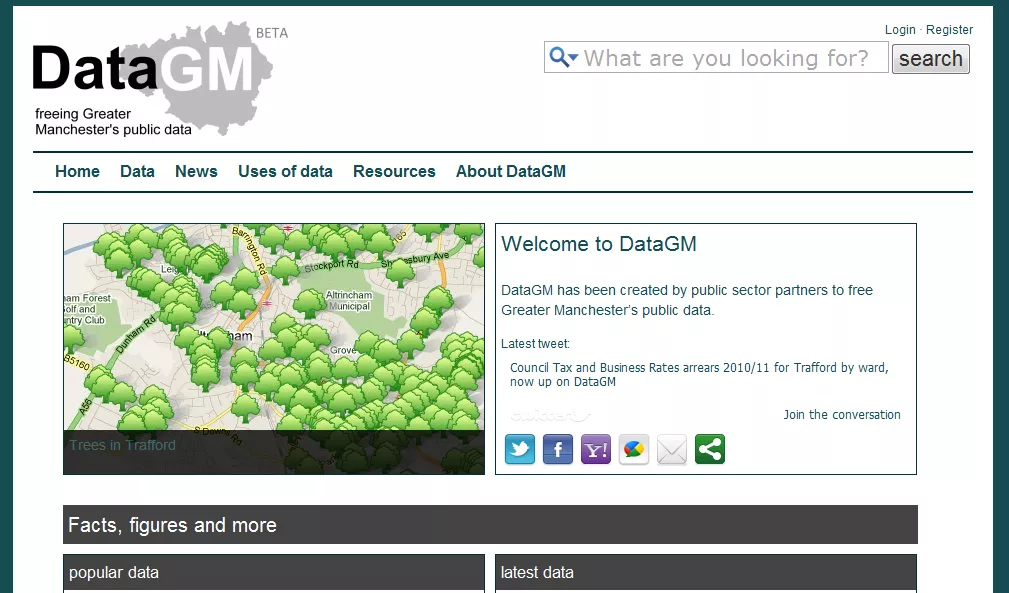Open the About DataGM menu item
This screenshot has height=593, width=1009.
511,171
